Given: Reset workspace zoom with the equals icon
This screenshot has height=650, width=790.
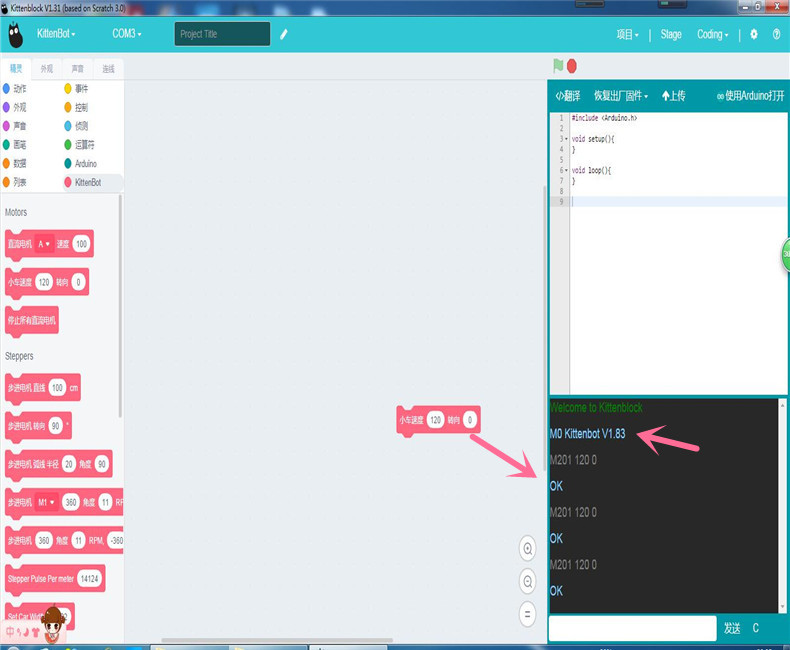Looking at the screenshot, I should [x=528, y=614].
